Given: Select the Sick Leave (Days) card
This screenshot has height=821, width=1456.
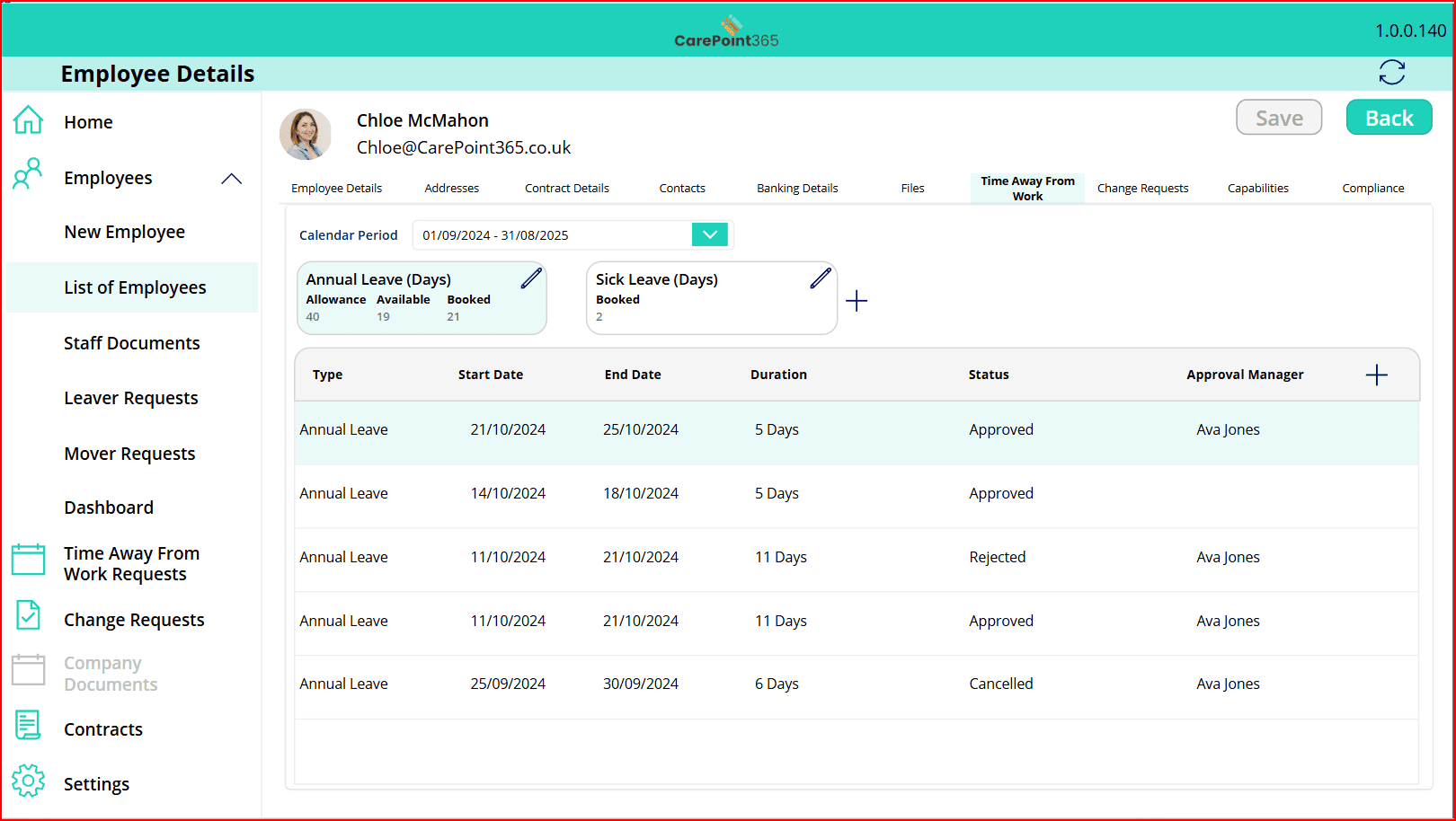Looking at the screenshot, I should pyautogui.click(x=712, y=298).
